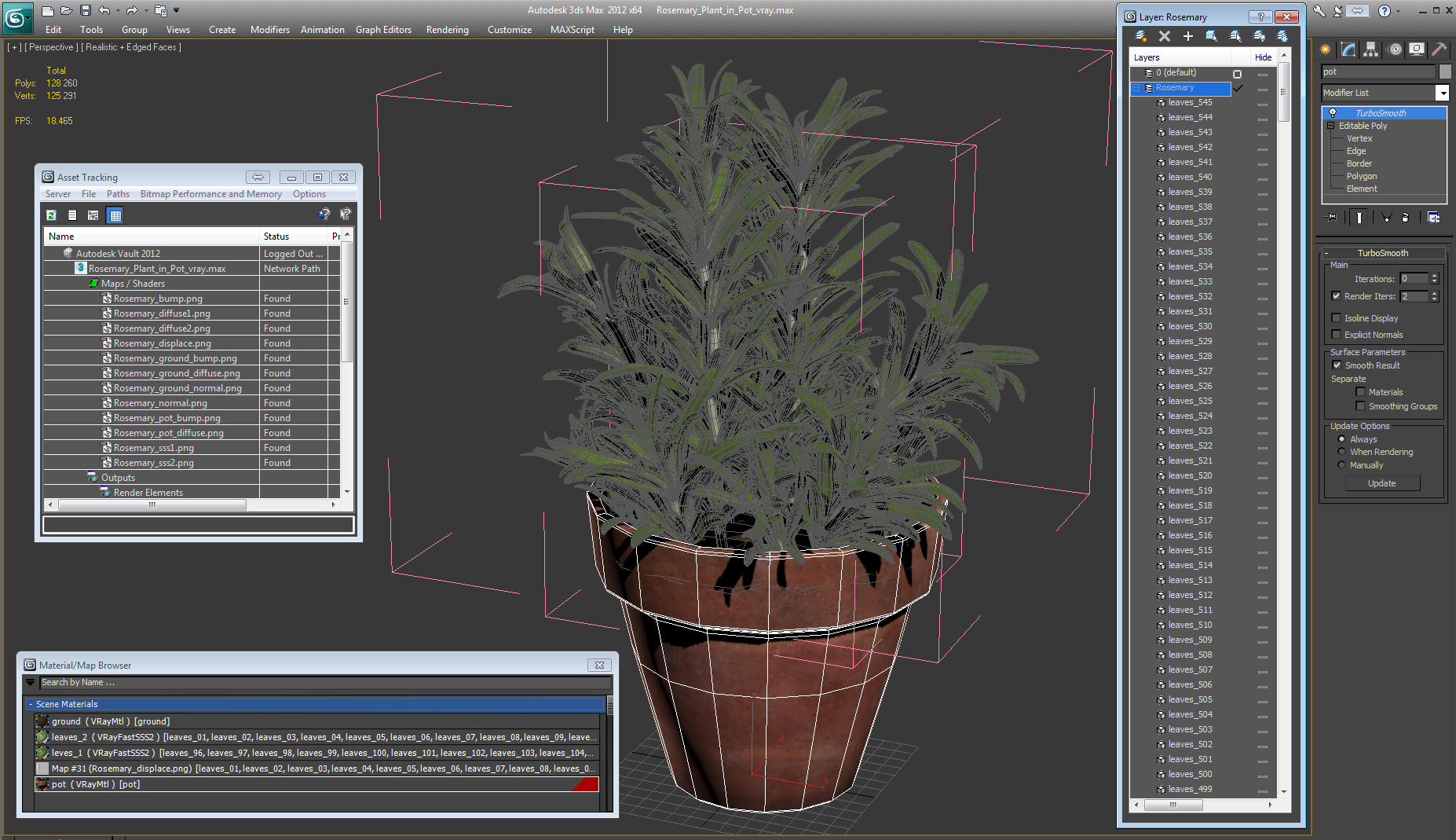Select Manually update option
Screen dimensions: 1456x840
click(1341, 465)
